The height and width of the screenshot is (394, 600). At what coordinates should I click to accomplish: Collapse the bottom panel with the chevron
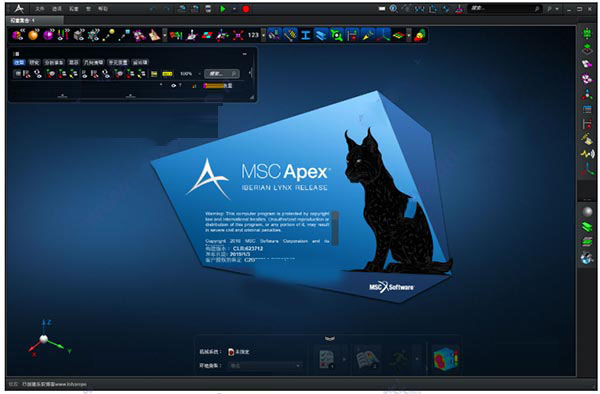330,338
